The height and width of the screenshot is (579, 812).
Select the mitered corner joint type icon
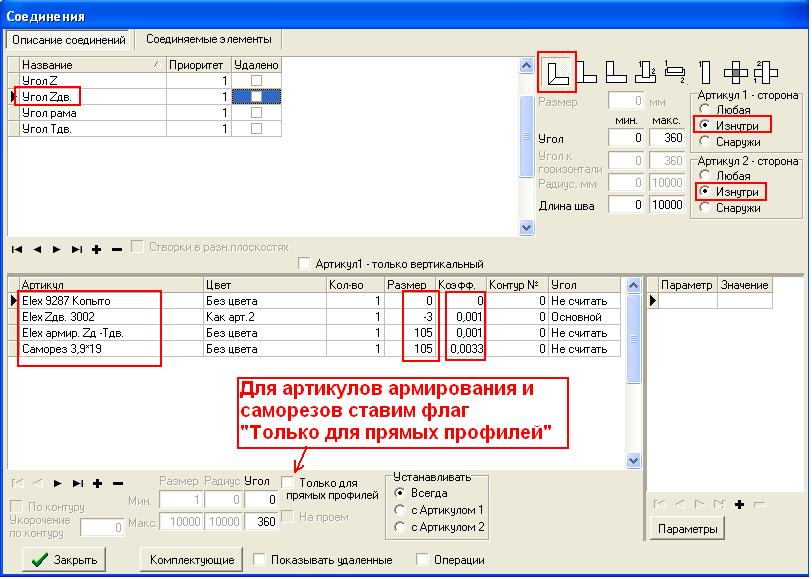[557, 73]
